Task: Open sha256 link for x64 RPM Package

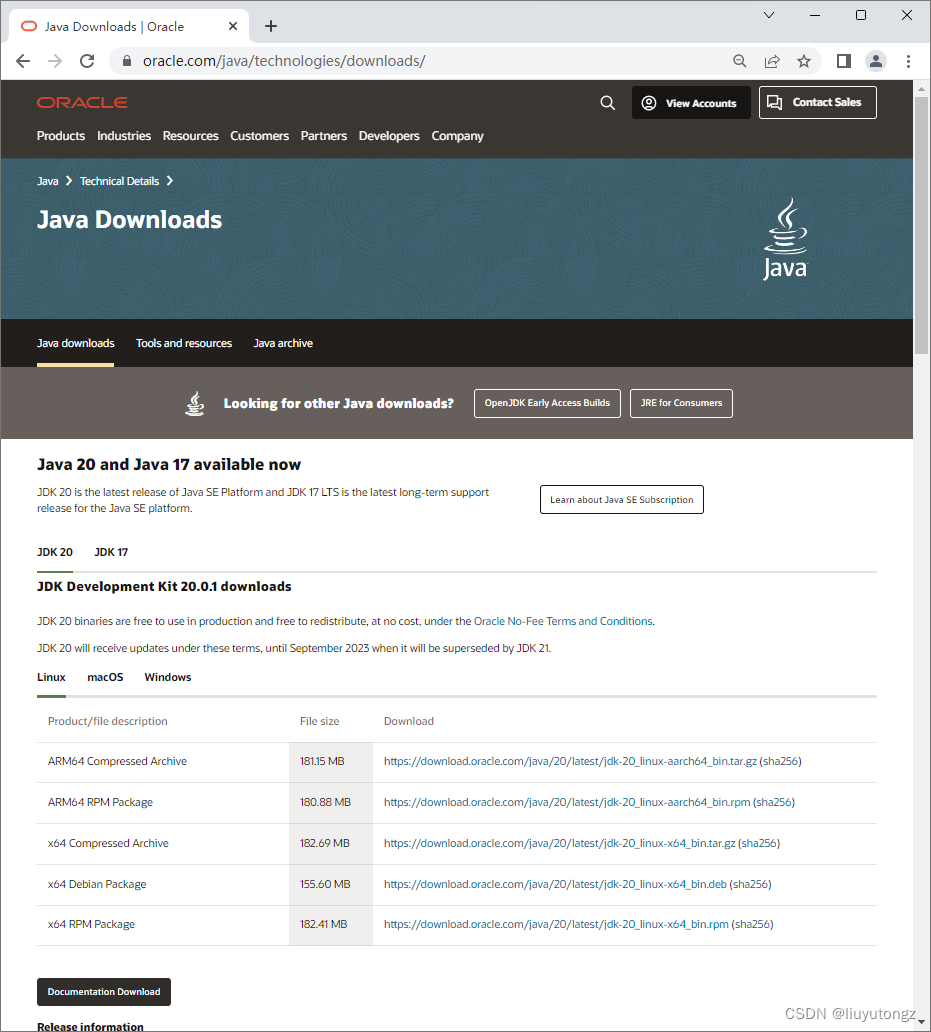Action: click(x=753, y=924)
